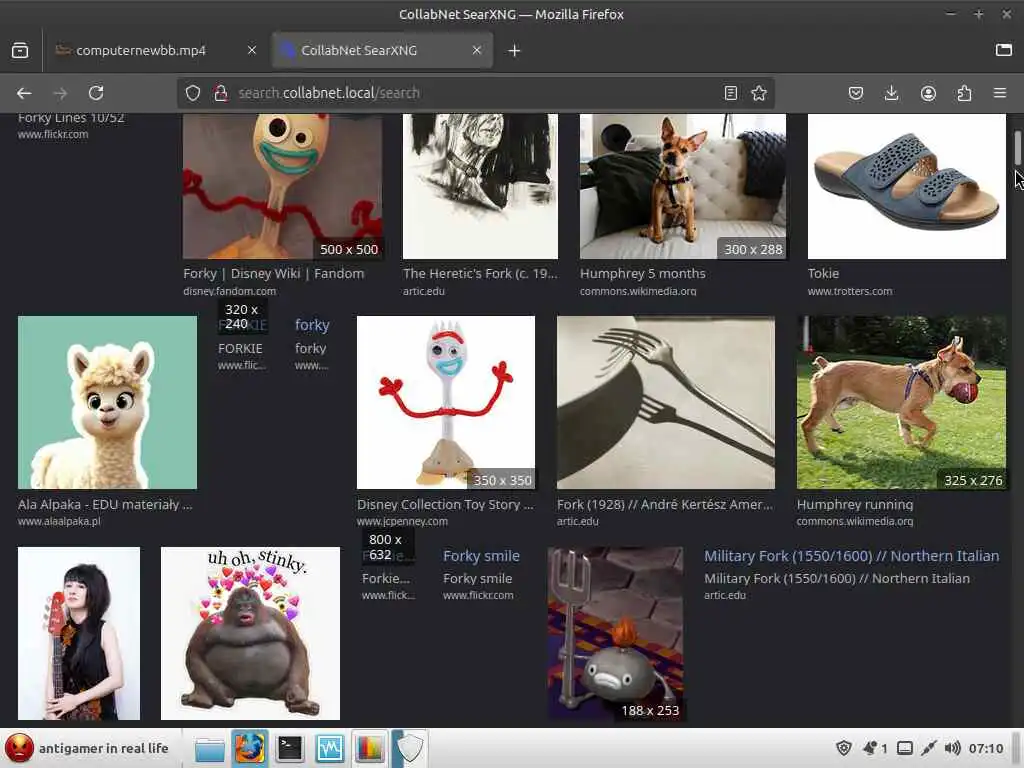Image resolution: width=1024 pixels, height=768 pixels.
Task: Open the Fork (1928) André Kertész thumbnail
Action: 666,402
